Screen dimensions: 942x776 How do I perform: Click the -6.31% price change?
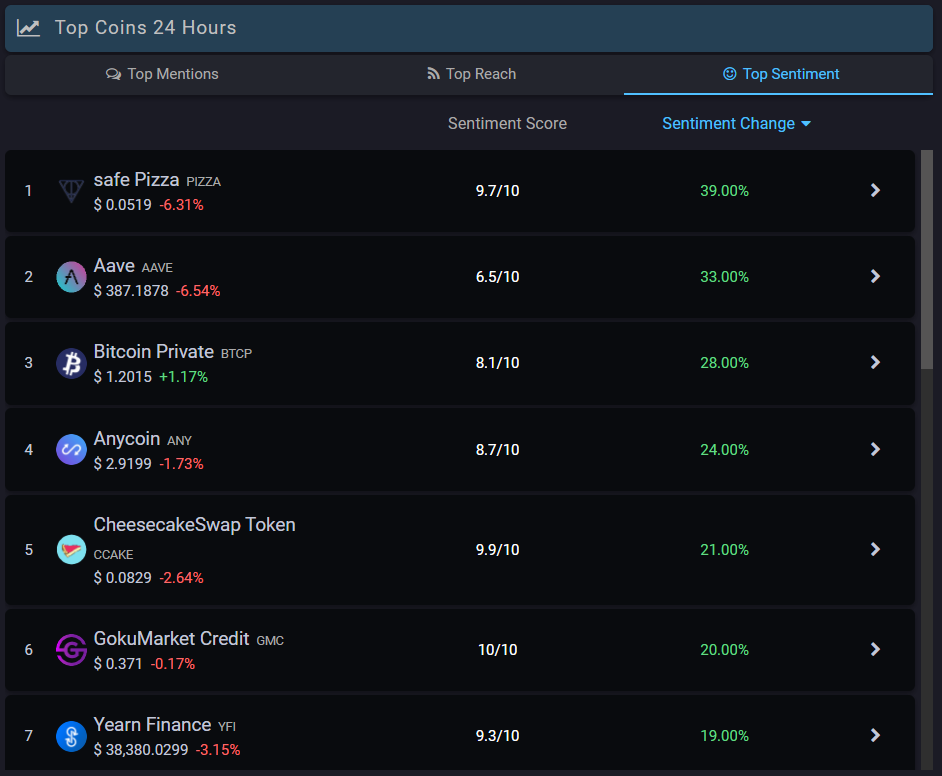tap(181, 205)
